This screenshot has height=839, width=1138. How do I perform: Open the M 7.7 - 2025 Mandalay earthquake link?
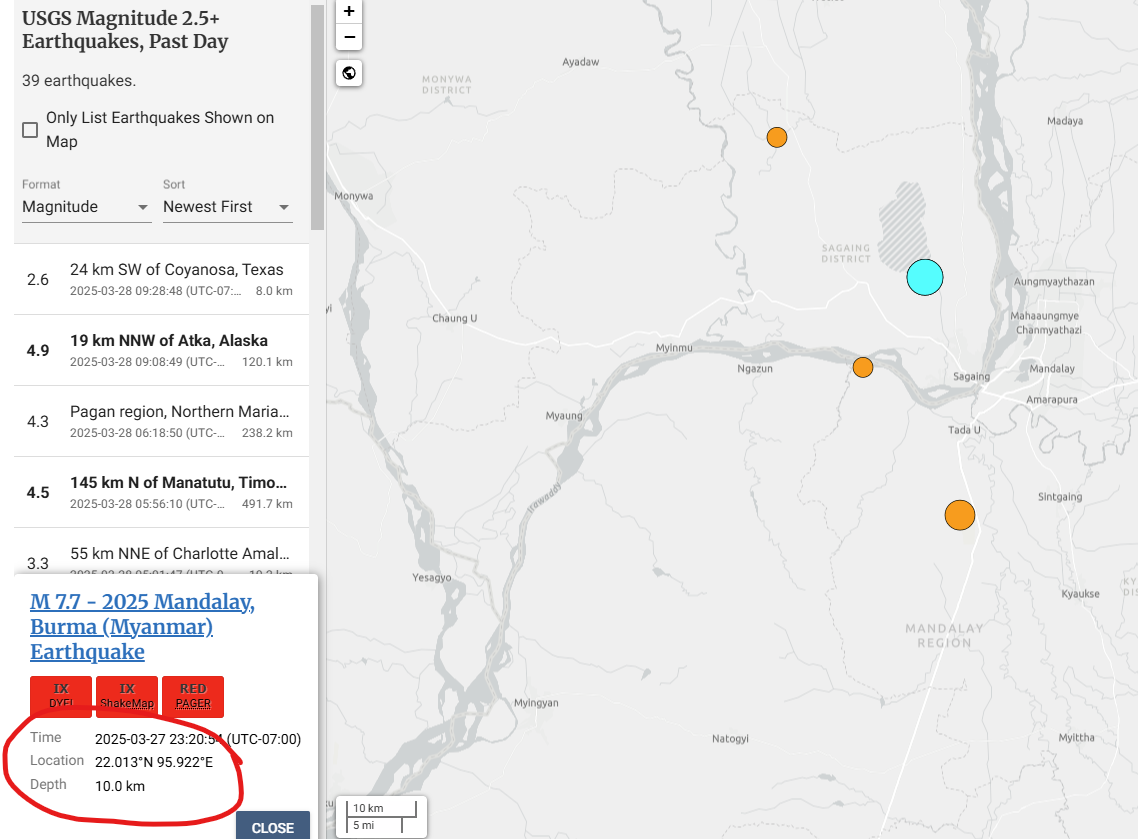(x=142, y=626)
